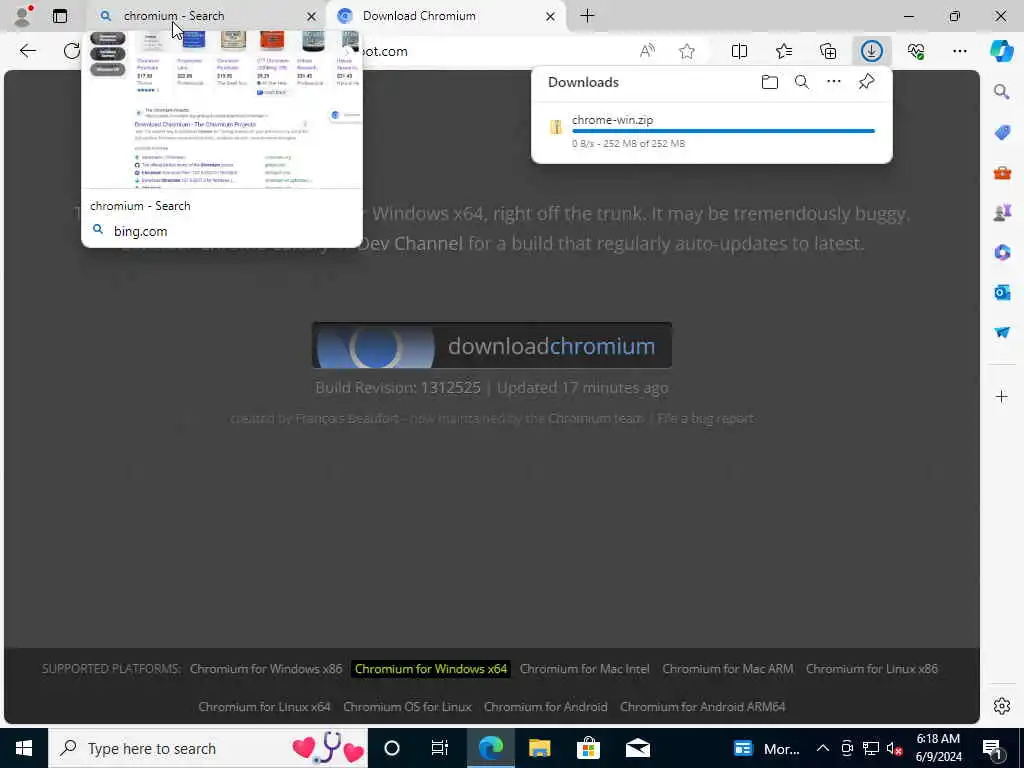Open downloads folder icon in panel
The width and height of the screenshot is (1024, 768).
click(x=769, y=82)
